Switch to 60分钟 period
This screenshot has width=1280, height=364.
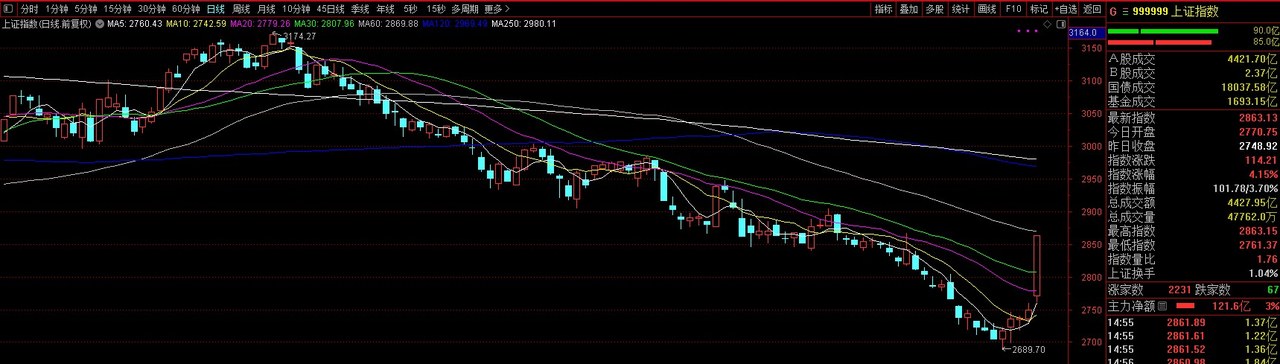186,9
